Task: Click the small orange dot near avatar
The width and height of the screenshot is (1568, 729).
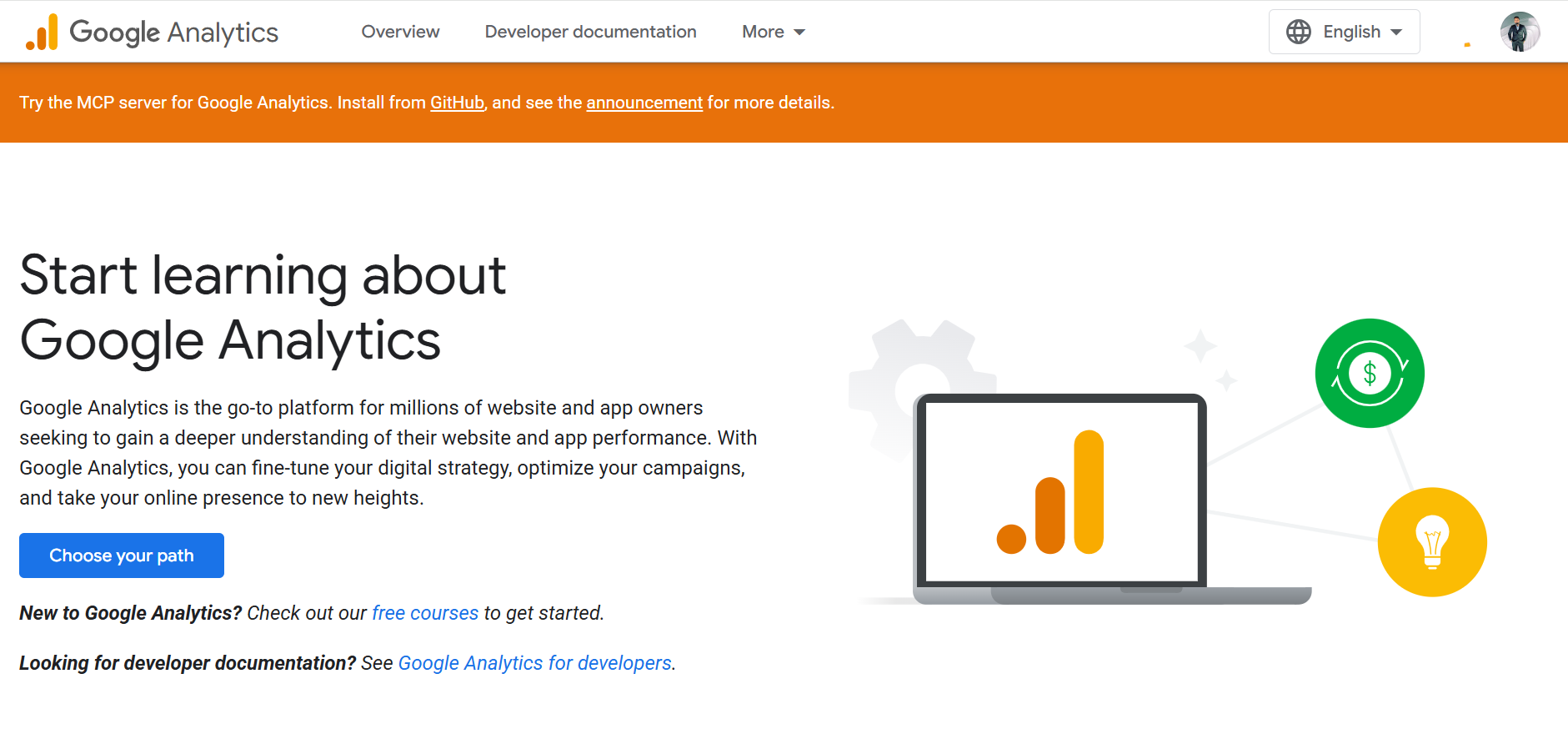Action: pyautogui.click(x=1467, y=44)
